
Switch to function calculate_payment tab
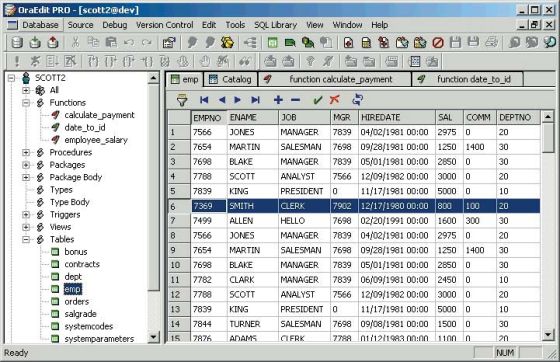[x=335, y=79]
